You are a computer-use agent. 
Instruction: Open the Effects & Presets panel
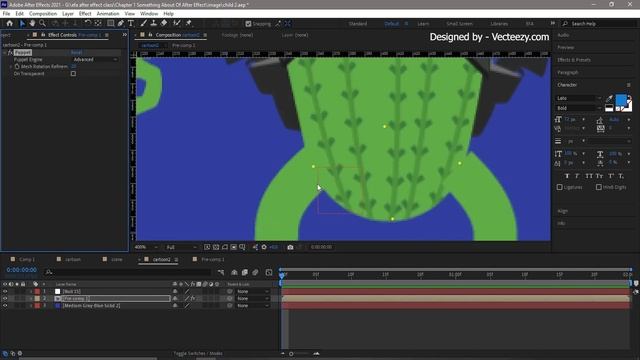pyautogui.click(x=574, y=60)
